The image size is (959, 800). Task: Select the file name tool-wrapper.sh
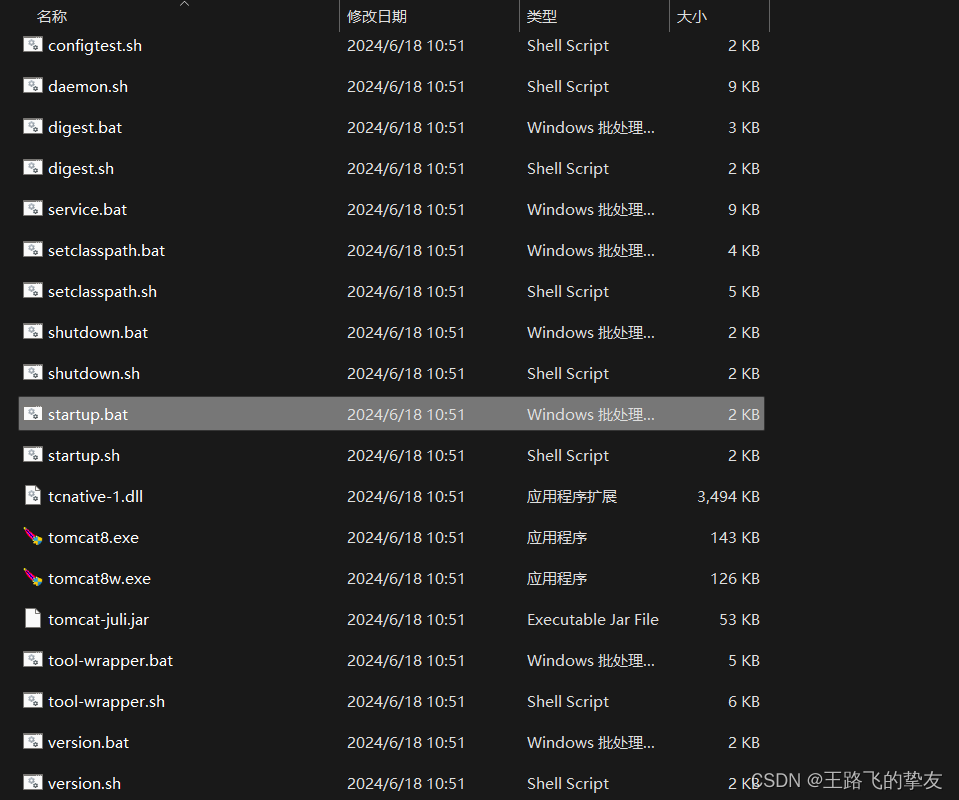pos(106,702)
